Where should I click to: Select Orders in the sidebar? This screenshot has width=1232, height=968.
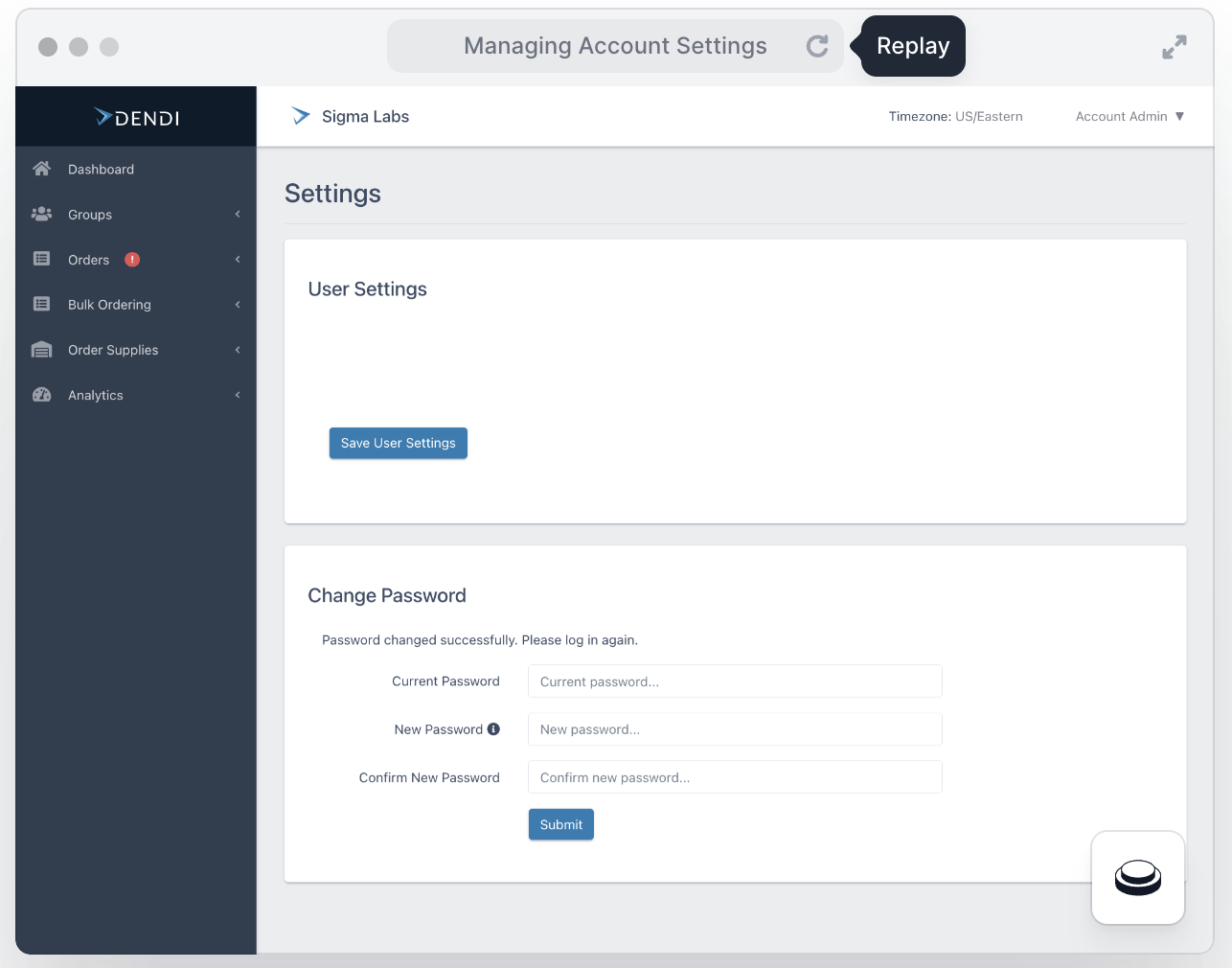click(x=136, y=259)
